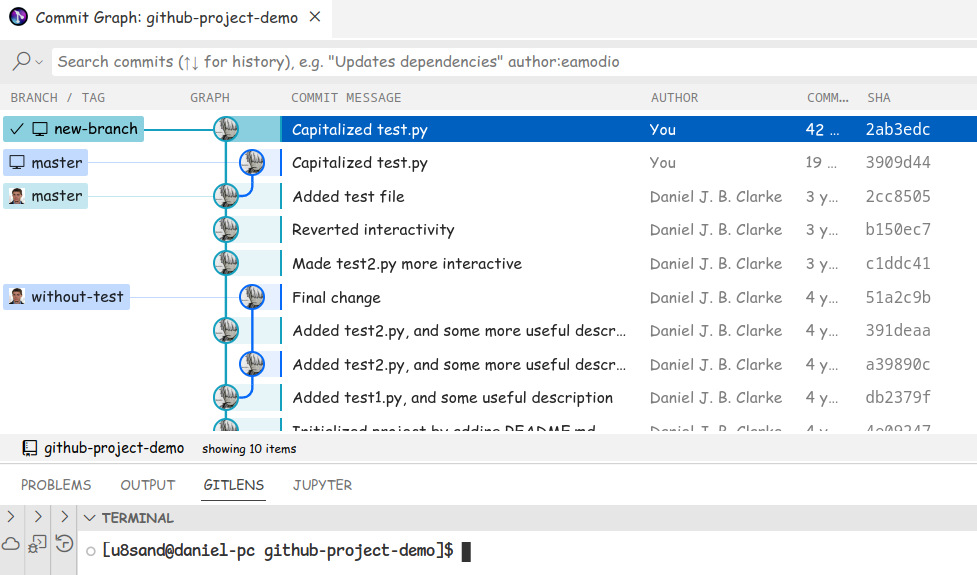
Task: Click commit avatar node for 'Final change'
Action: pyautogui.click(x=252, y=297)
